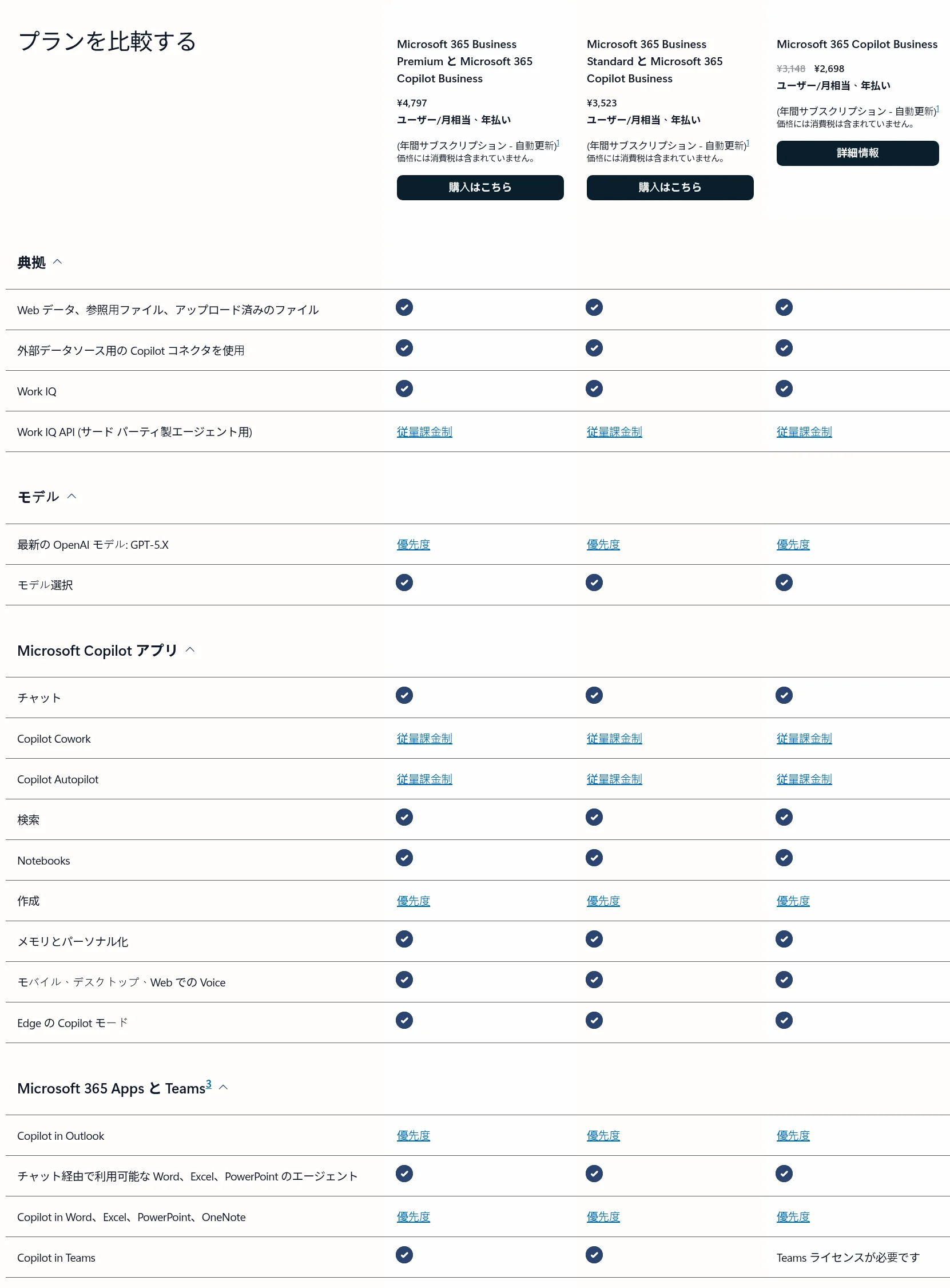
Task: Open 従量課金制 link for Work IQ API, Standard column
Action: pyautogui.click(x=614, y=431)
